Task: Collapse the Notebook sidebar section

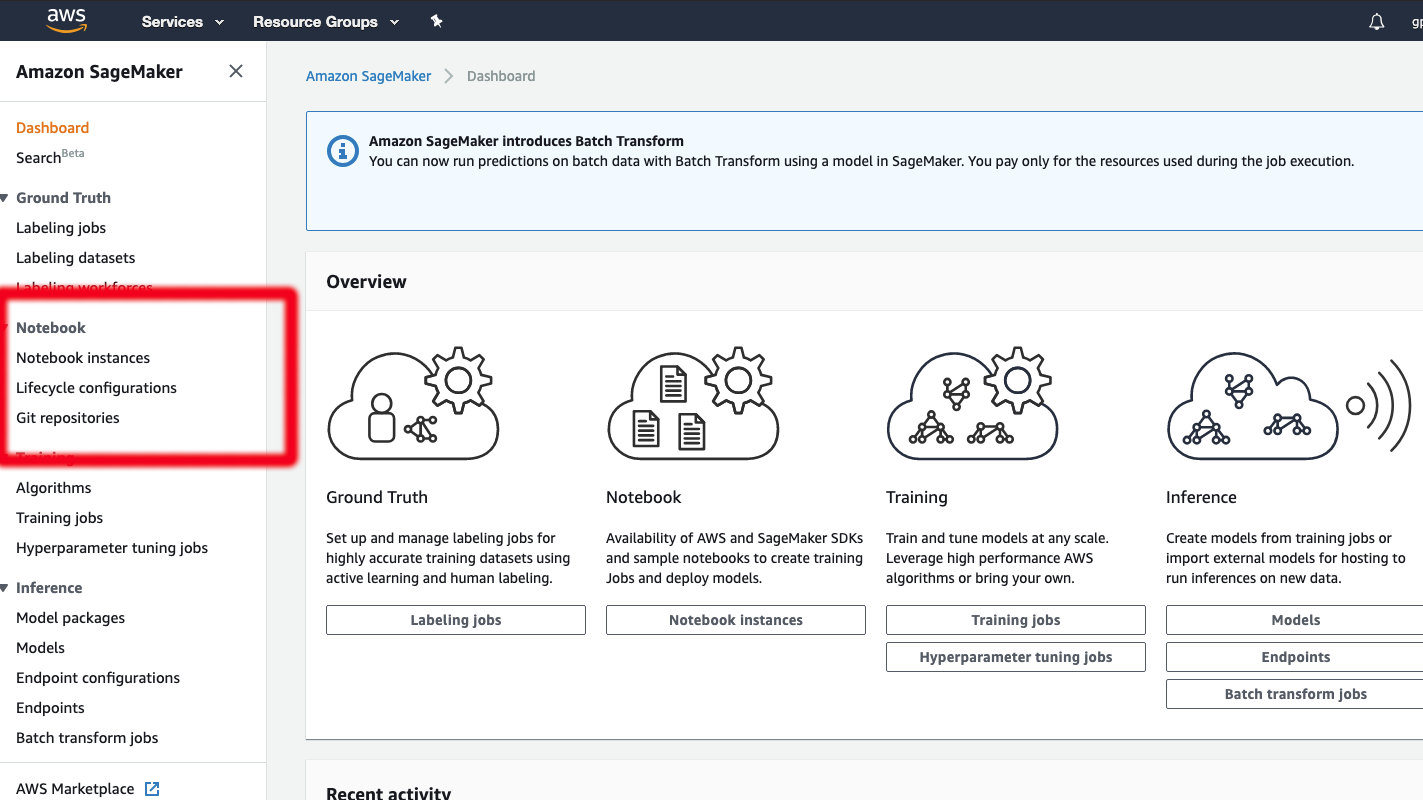Action: click(5, 328)
